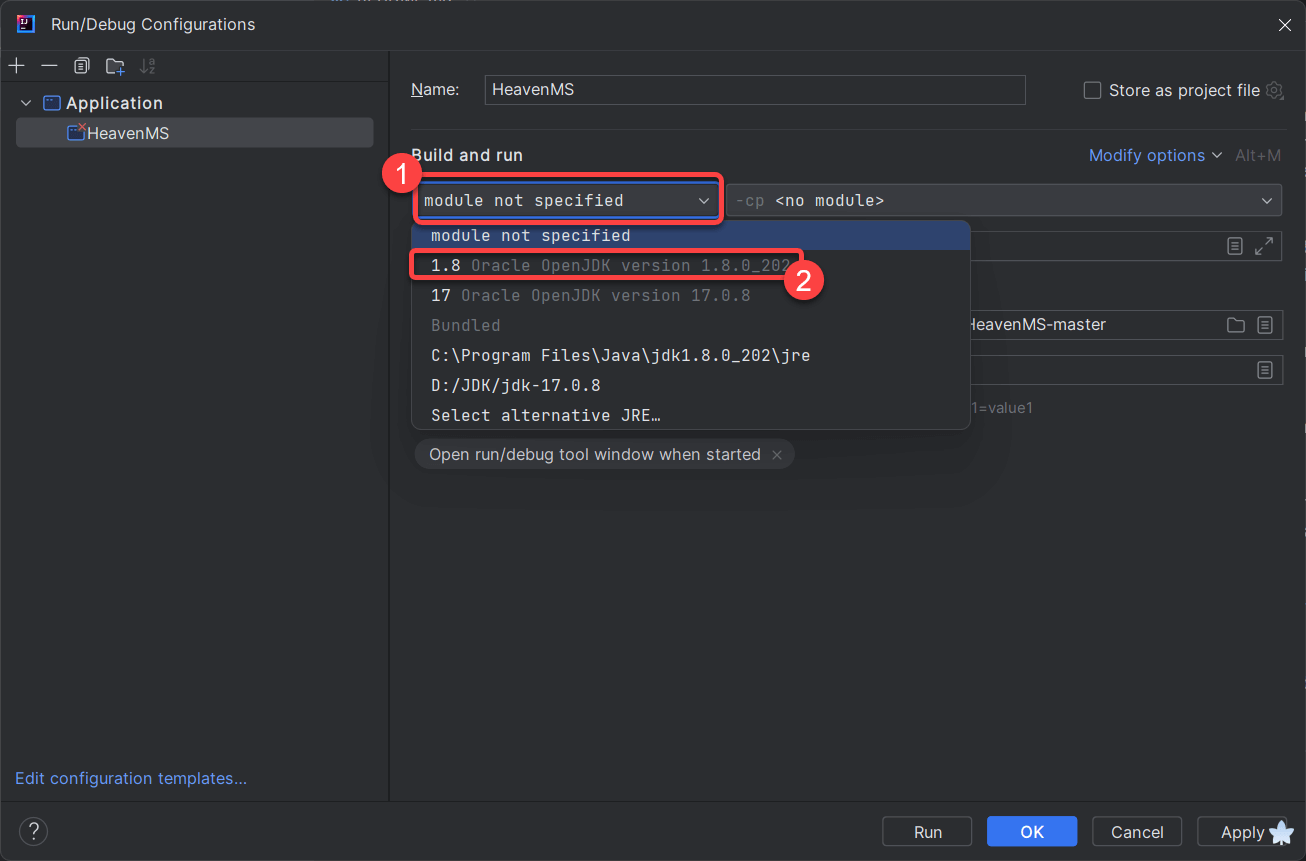Confirm with the OK button
Screen dimensions: 1306x861
[x=1032, y=832]
